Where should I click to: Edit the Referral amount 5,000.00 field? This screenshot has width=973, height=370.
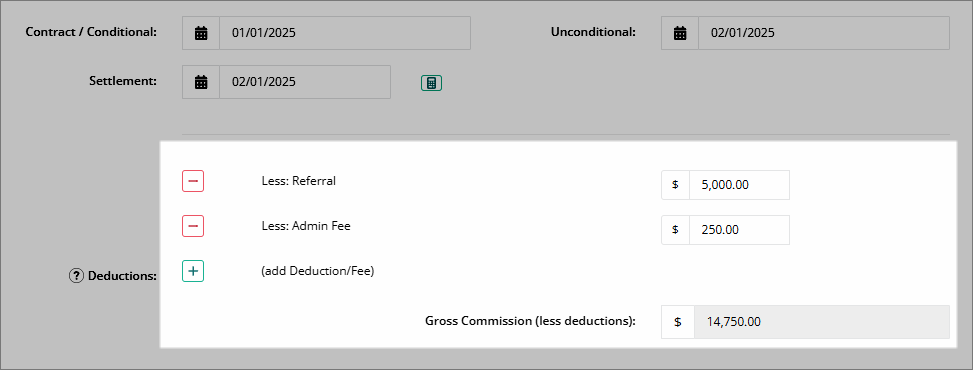[x=740, y=185]
